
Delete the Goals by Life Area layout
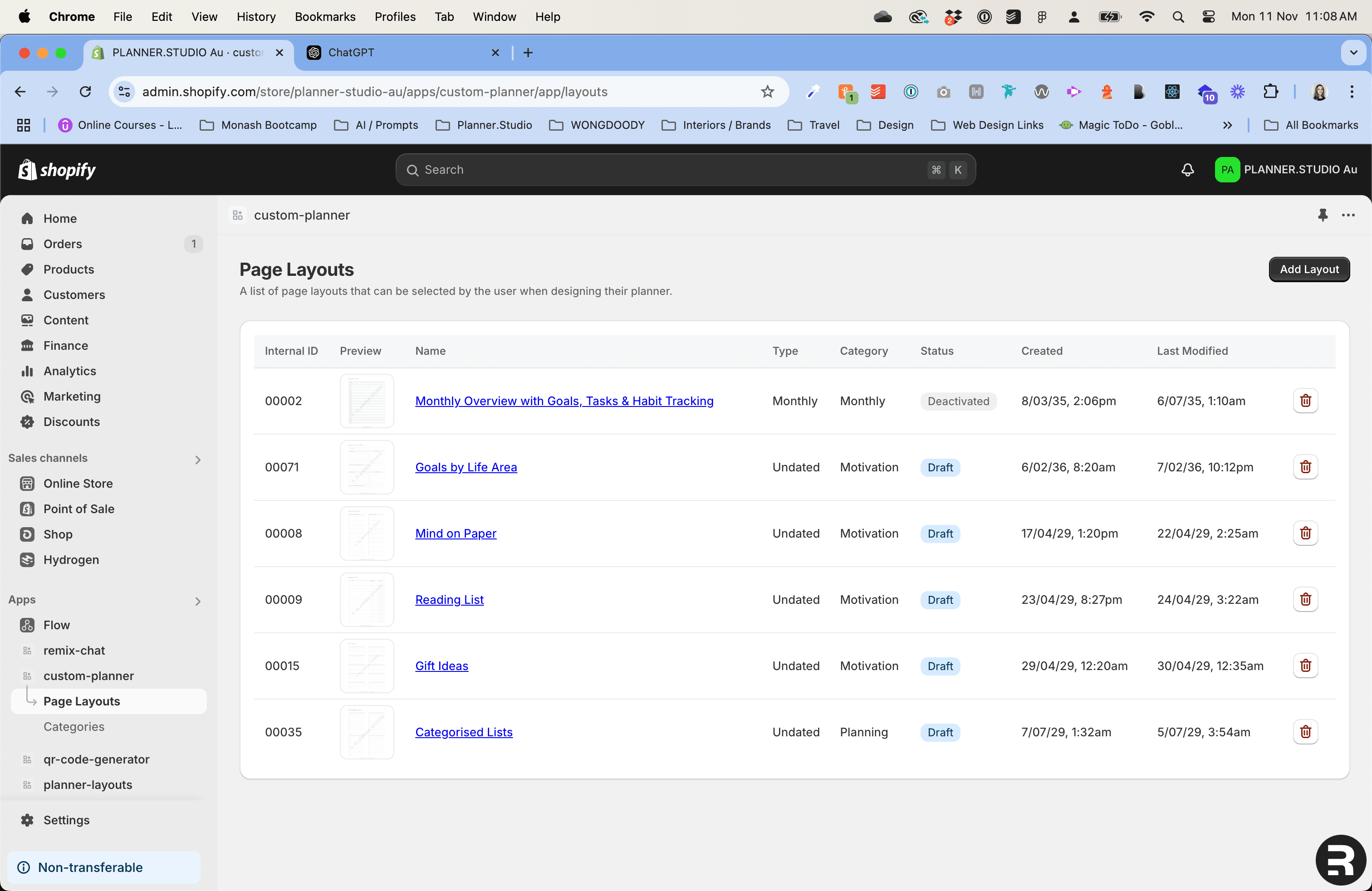point(1305,467)
